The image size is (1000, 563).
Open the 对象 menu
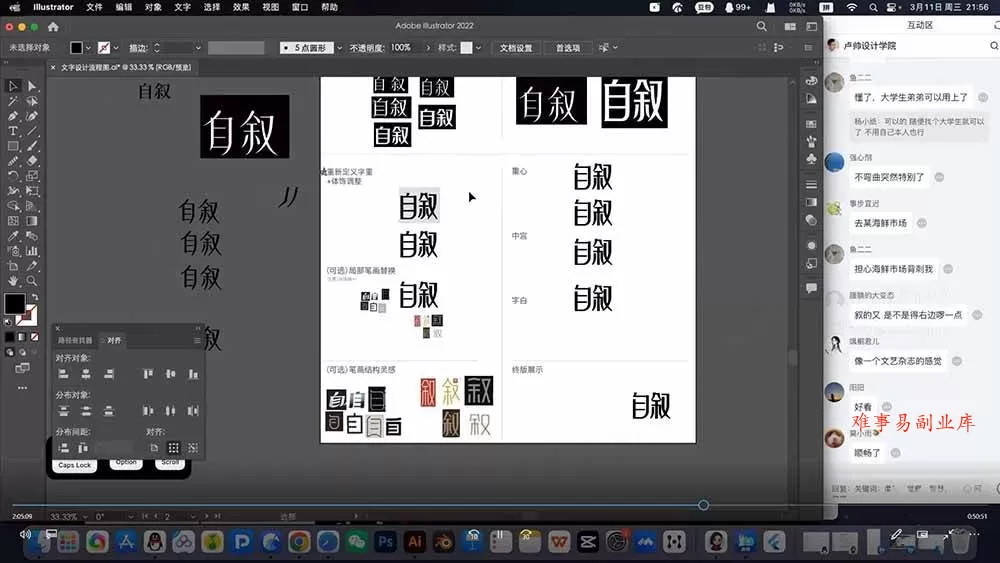click(153, 7)
